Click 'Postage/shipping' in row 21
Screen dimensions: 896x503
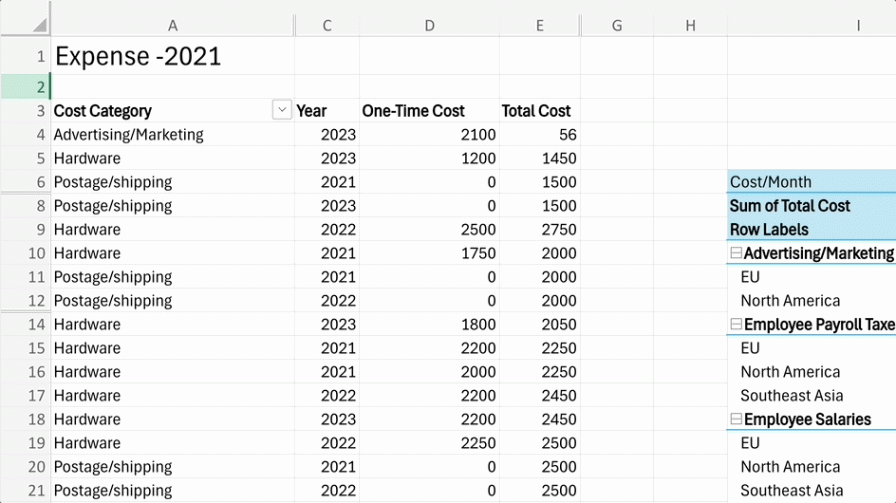pos(173,490)
